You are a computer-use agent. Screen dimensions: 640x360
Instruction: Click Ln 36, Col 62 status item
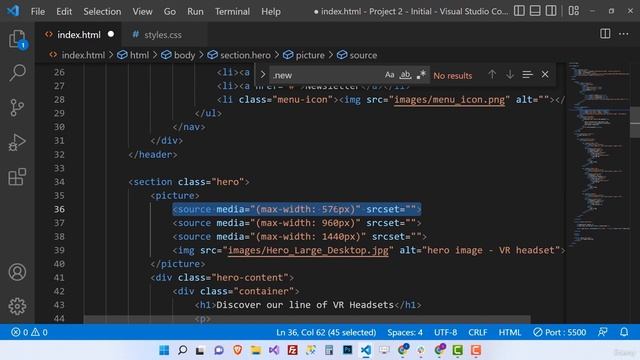pyautogui.click(x=326, y=332)
